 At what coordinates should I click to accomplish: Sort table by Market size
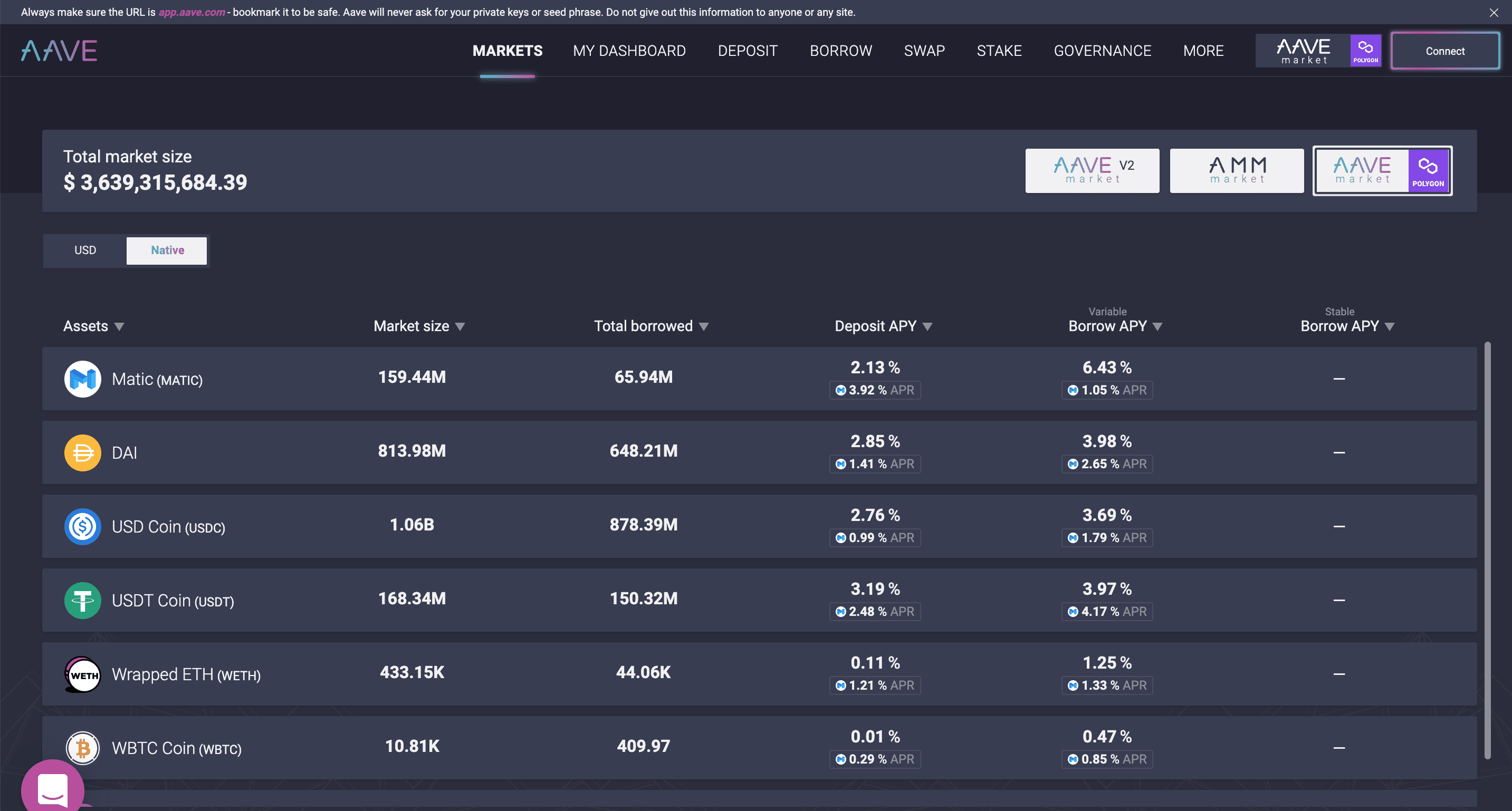point(419,326)
